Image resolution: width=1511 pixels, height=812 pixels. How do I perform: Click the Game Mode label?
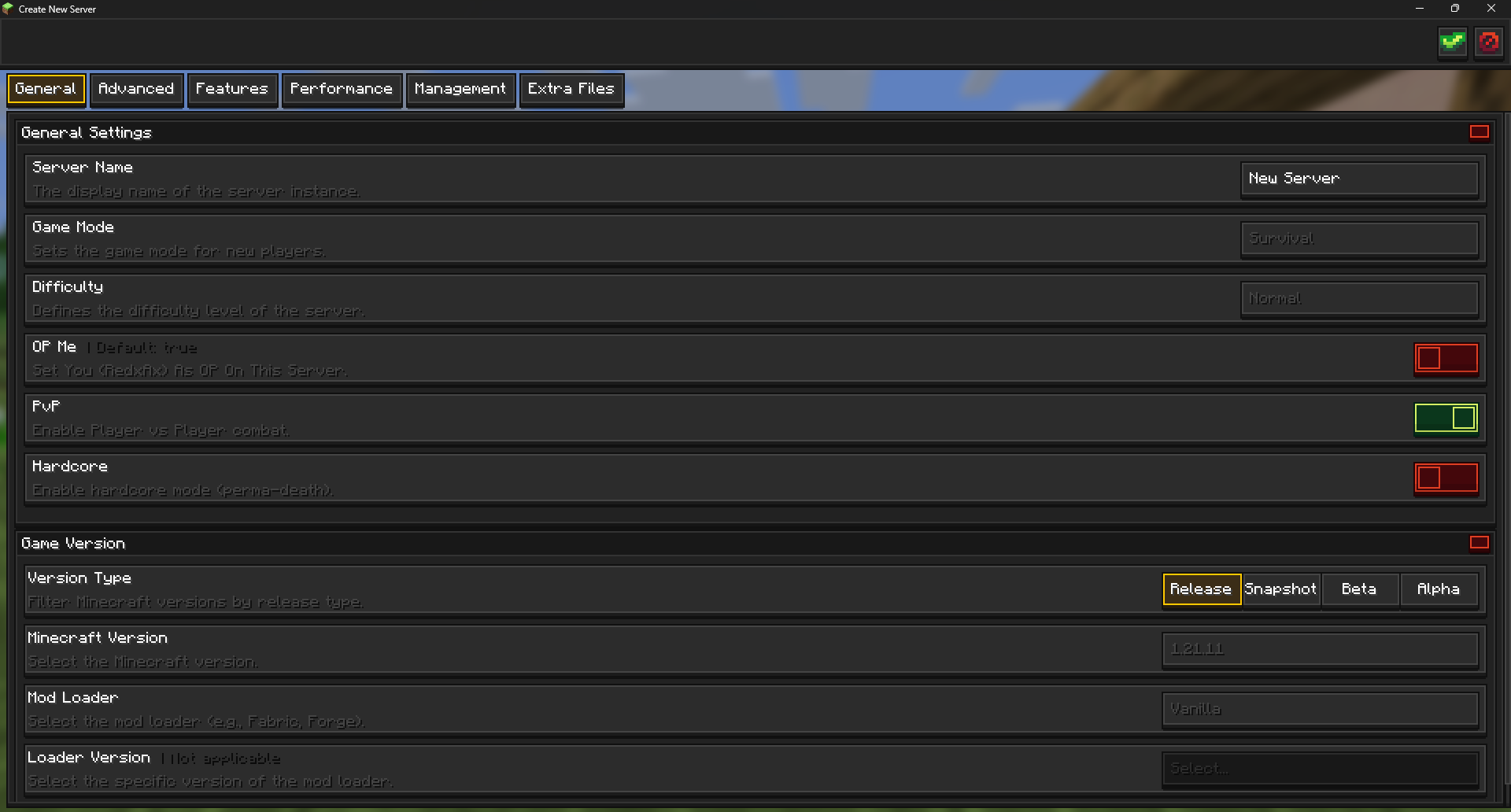point(73,227)
